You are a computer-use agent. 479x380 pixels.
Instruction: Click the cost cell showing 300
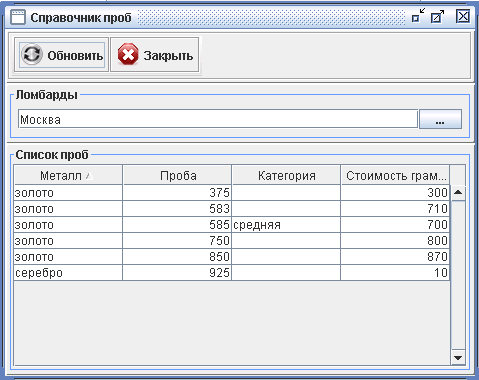coord(395,193)
